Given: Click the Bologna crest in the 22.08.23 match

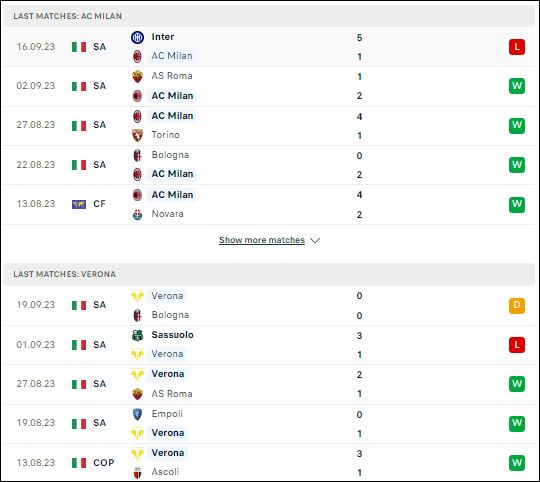Looking at the screenshot, I should click(137, 156).
